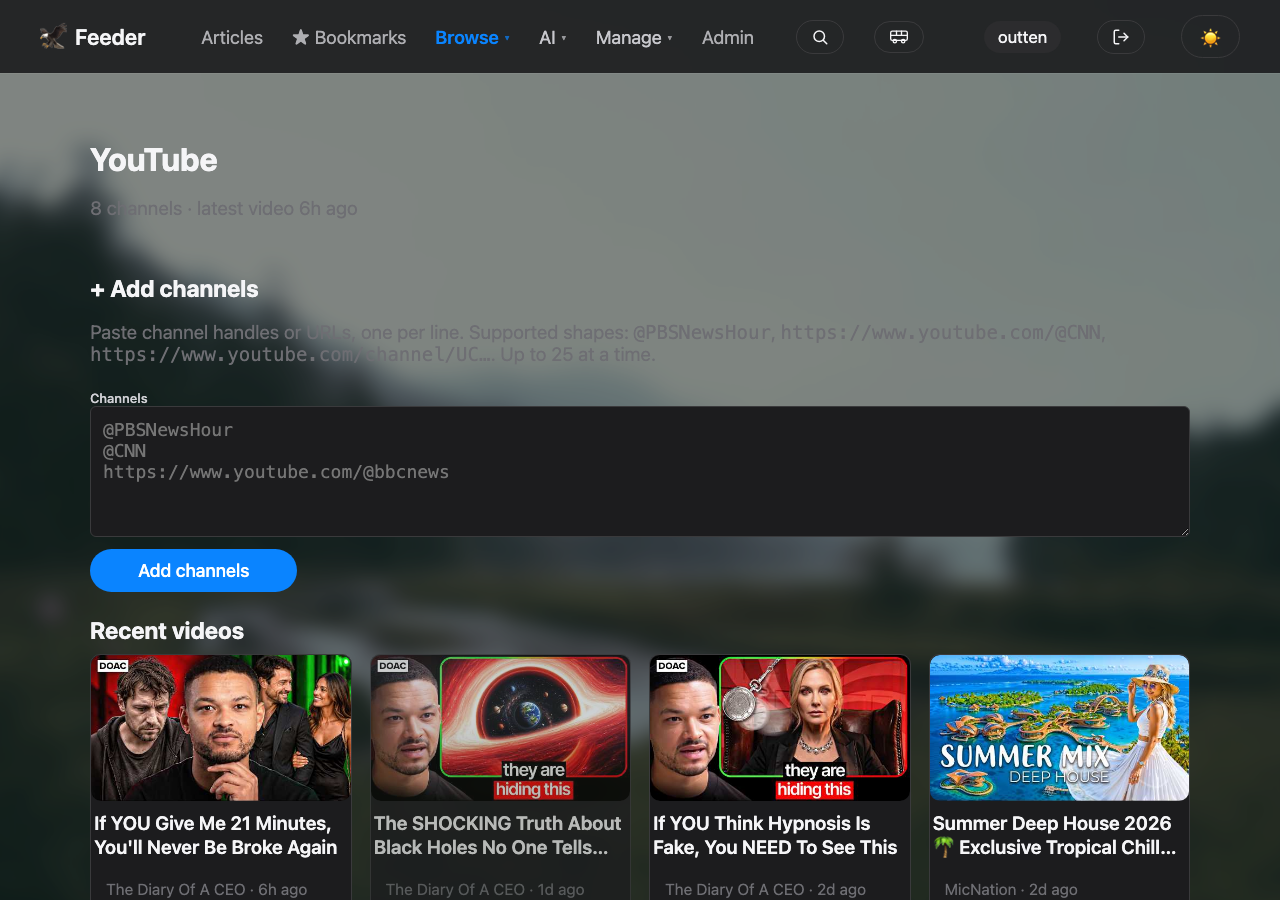
Task: Expand the Browse dropdown menu
Action: tap(472, 37)
